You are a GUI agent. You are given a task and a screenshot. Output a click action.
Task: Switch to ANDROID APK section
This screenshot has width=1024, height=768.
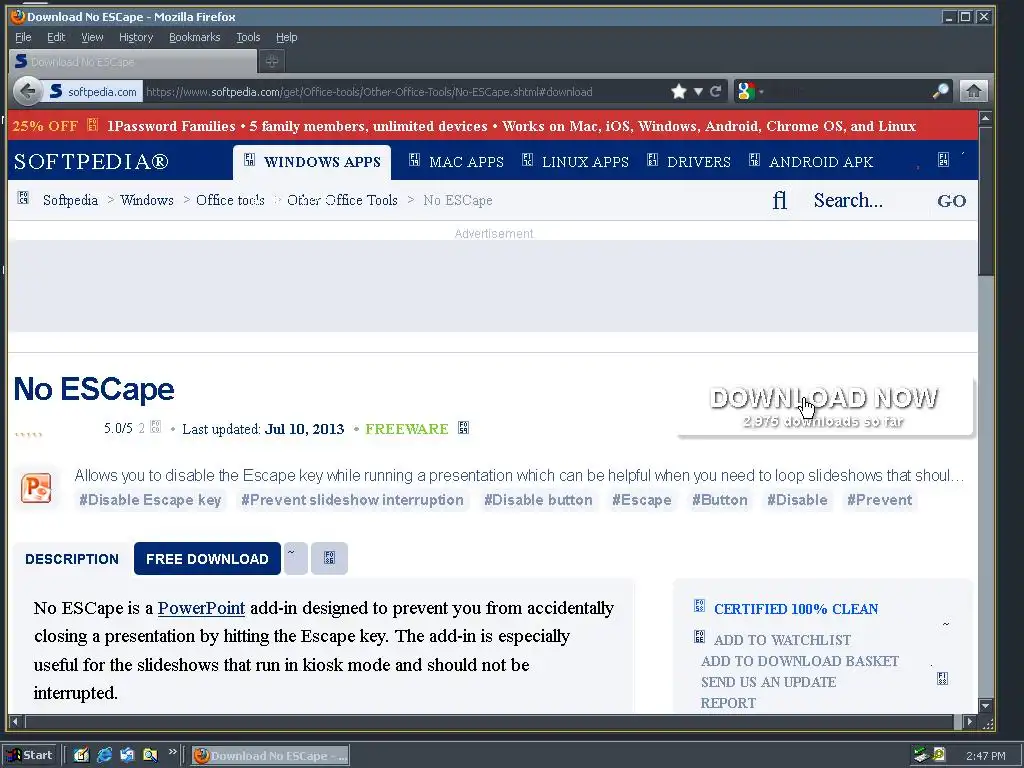click(811, 161)
